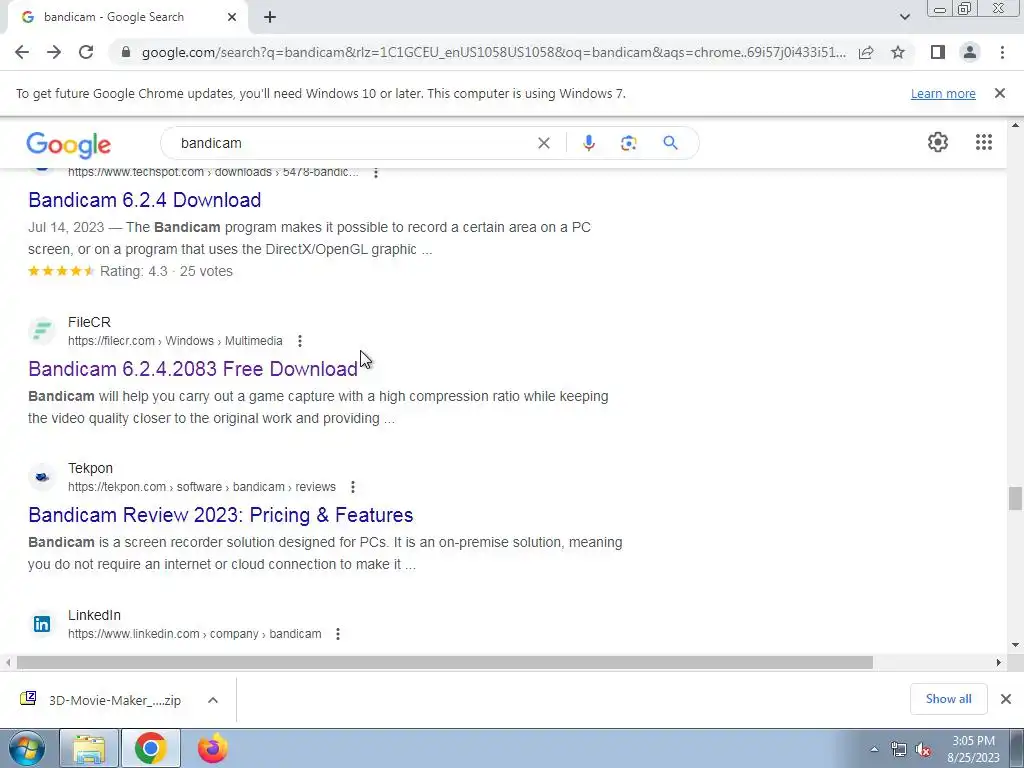Show hidden system tray icons
The image size is (1024, 768).
pyautogui.click(x=874, y=749)
